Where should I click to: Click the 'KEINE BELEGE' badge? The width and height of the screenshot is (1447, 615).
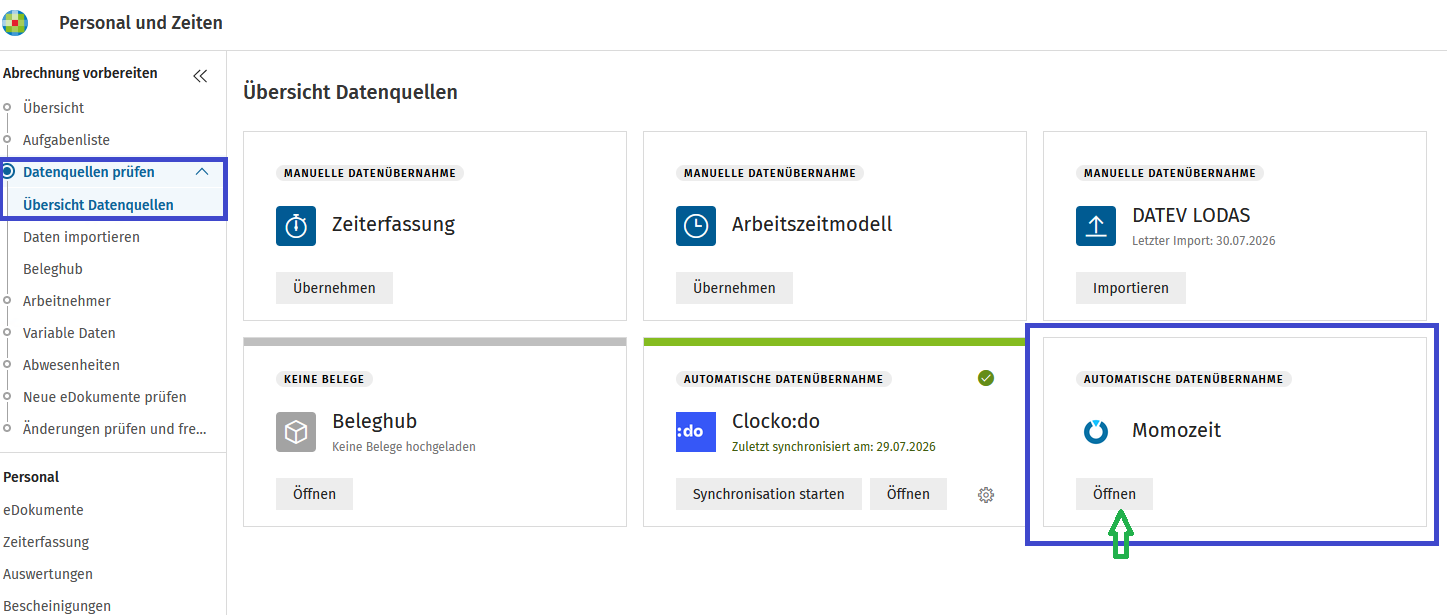click(x=324, y=379)
